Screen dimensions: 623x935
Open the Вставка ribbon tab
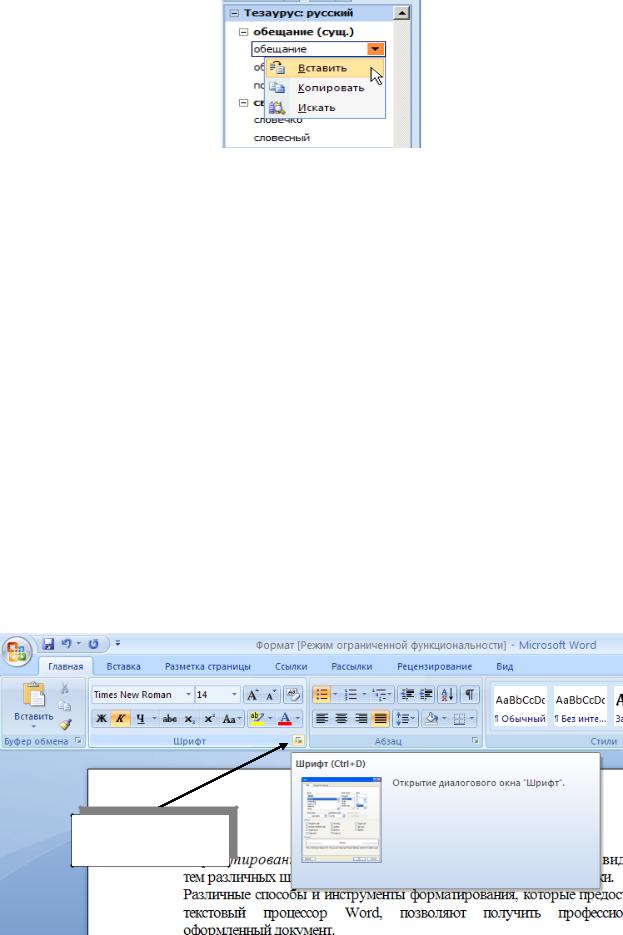point(123,667)
